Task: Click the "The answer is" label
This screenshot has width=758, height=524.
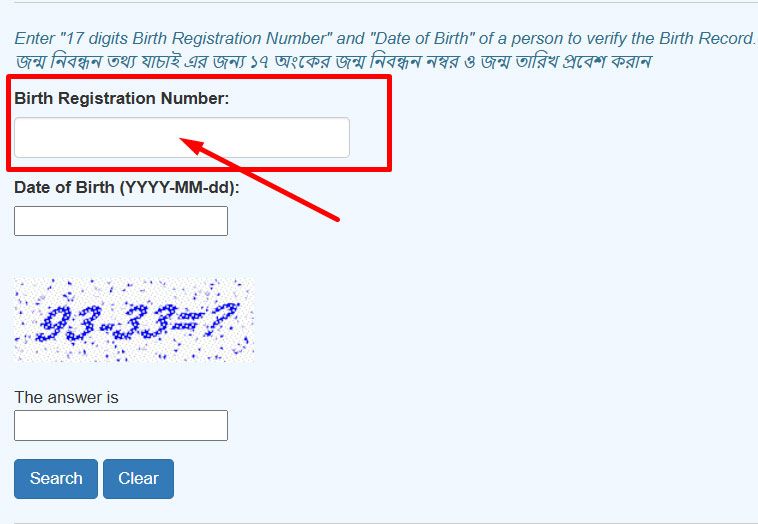Action: [66, 397]
